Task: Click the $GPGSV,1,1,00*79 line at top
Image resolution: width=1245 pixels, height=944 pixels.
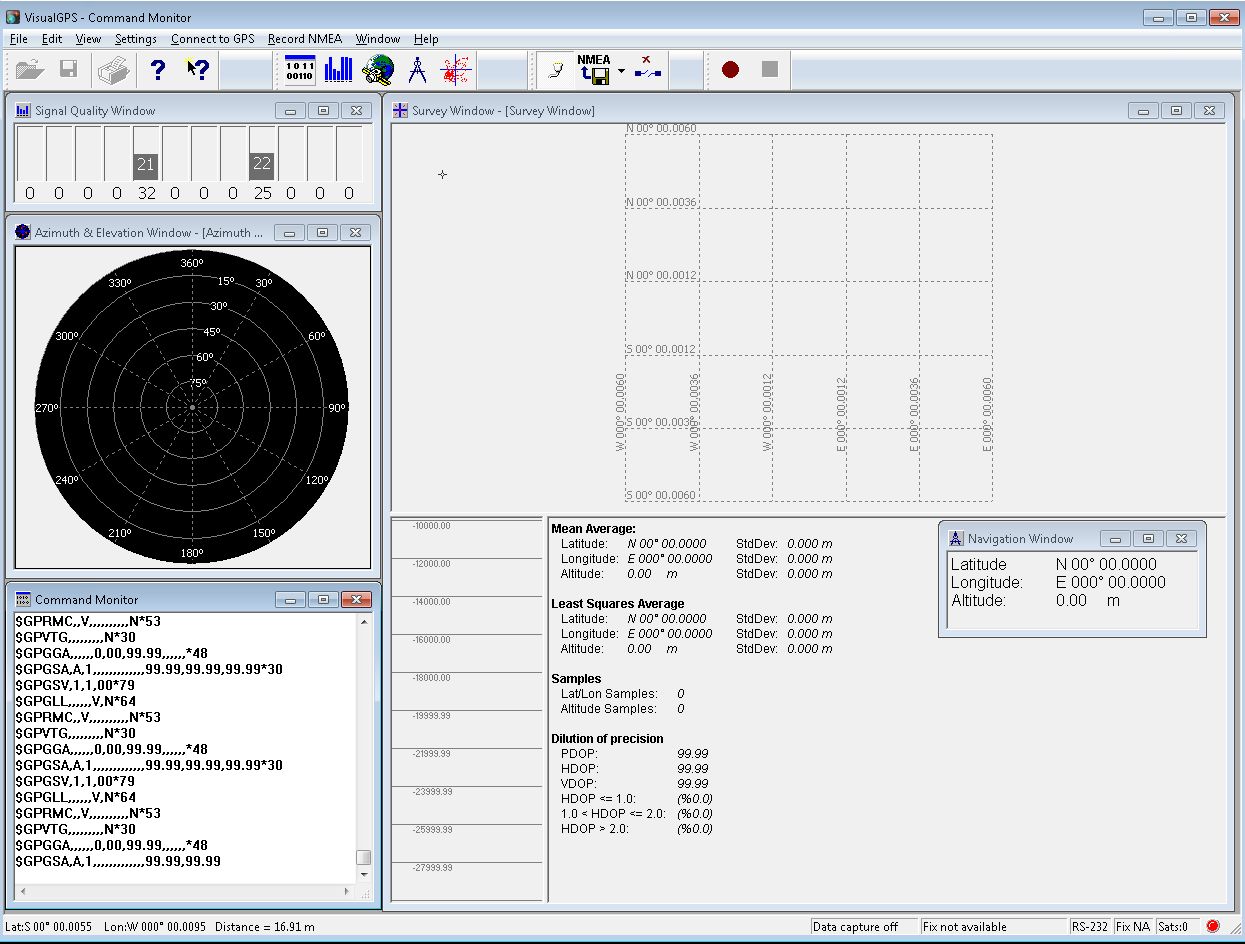Action: 75,685
